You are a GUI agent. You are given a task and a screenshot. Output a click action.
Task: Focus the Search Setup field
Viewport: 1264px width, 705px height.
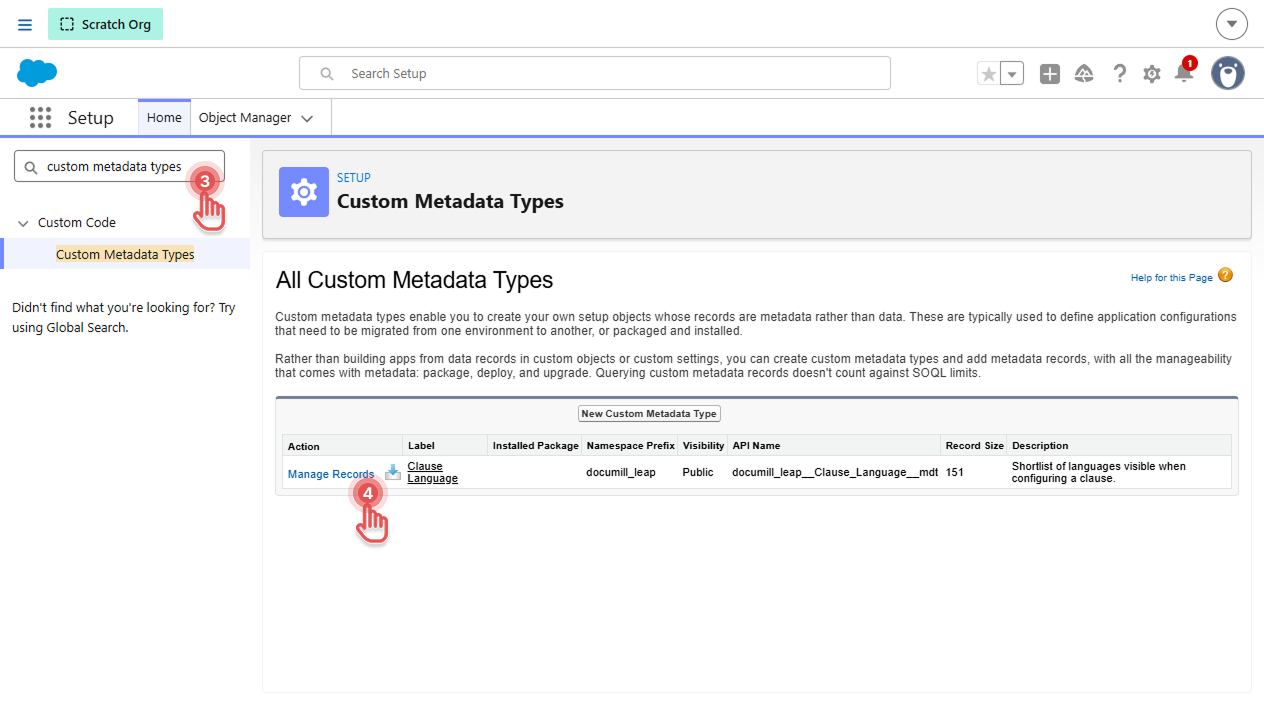pyautogui.click(x=595, y=73)
